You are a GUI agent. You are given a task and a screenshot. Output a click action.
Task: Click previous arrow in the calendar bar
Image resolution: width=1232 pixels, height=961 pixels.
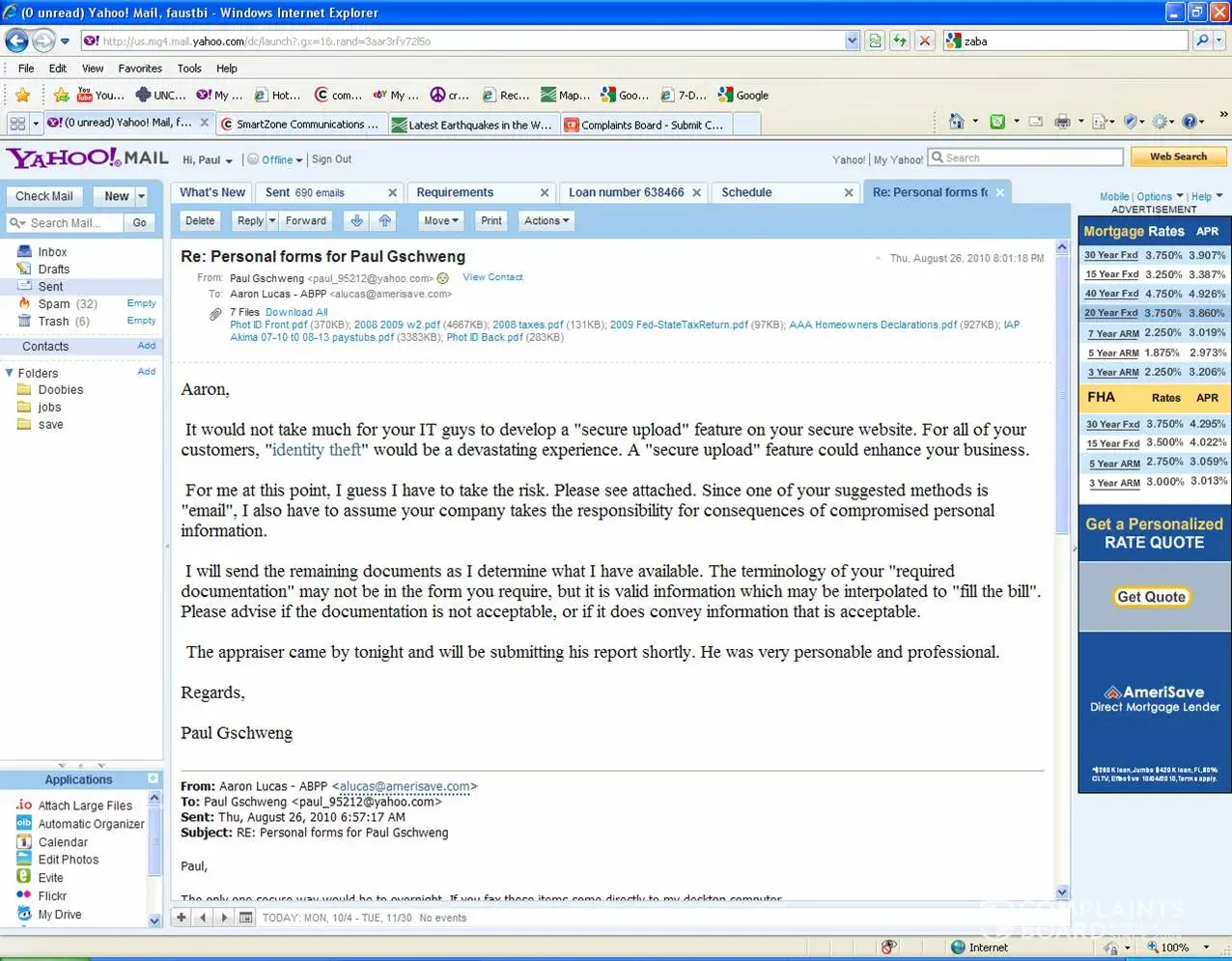(203, 918)
